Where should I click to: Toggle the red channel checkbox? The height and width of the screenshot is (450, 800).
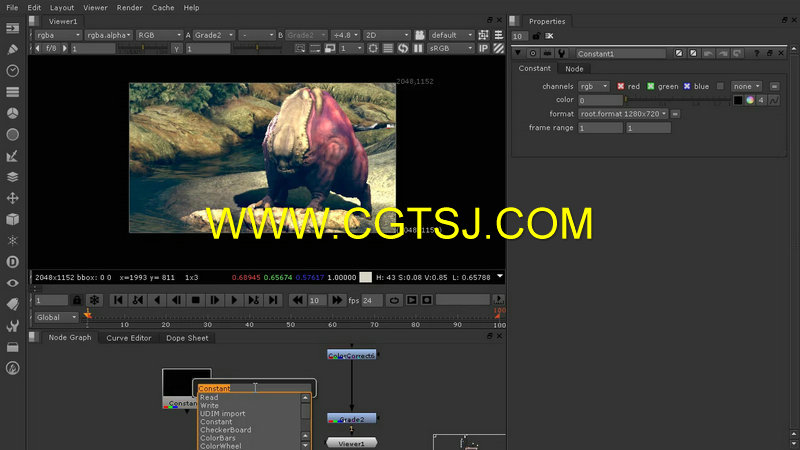coord(620,86)
